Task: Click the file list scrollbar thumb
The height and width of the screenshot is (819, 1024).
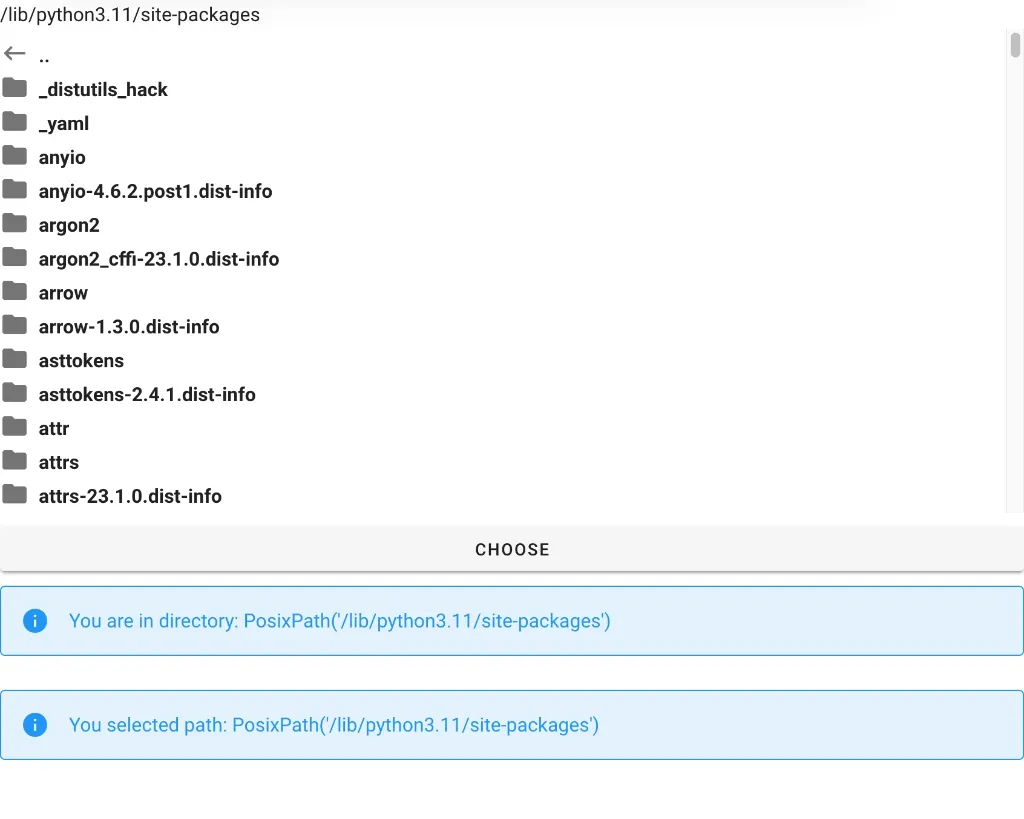Action: (1015, 45)
